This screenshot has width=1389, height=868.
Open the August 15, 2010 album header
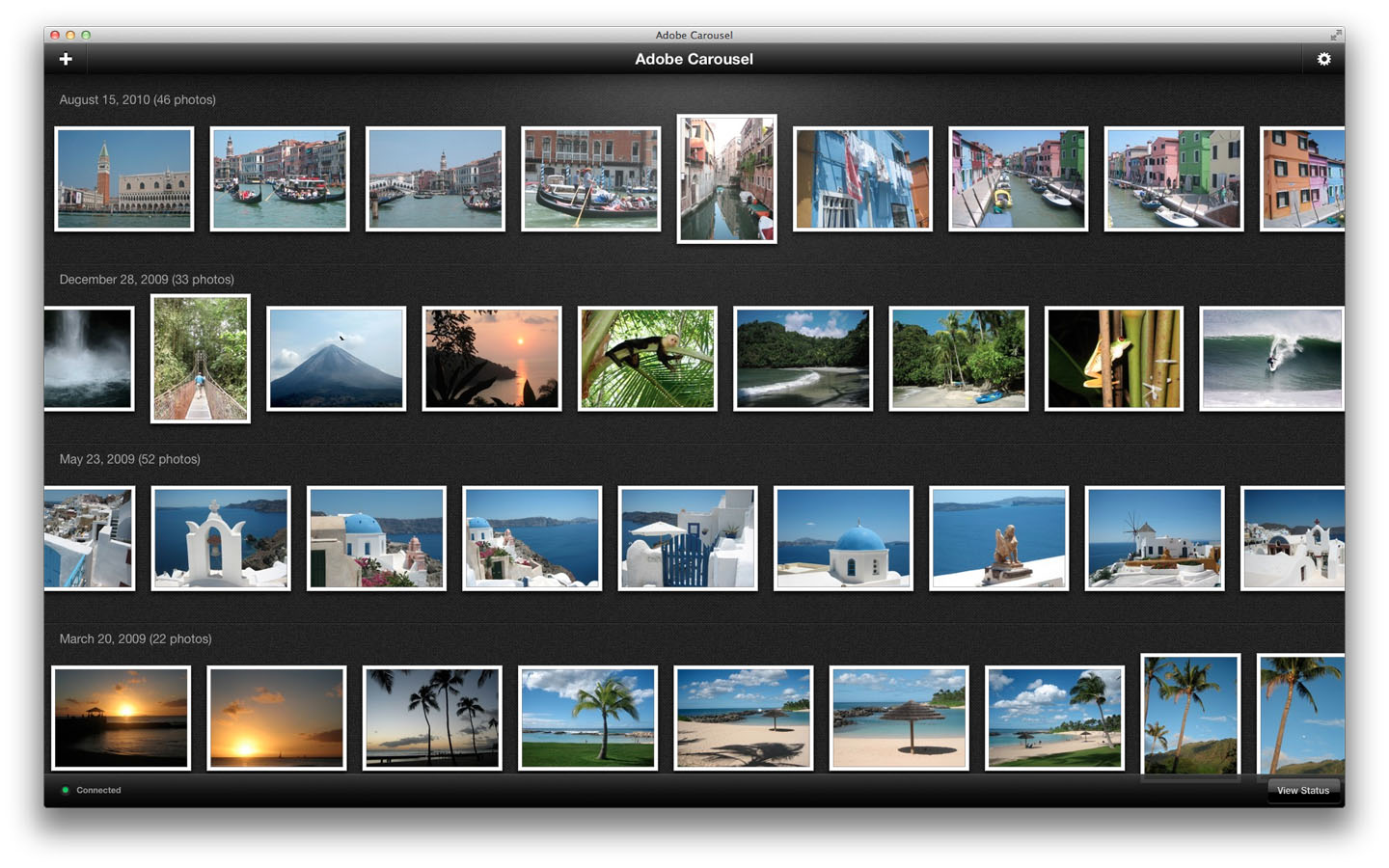(137, 99)
